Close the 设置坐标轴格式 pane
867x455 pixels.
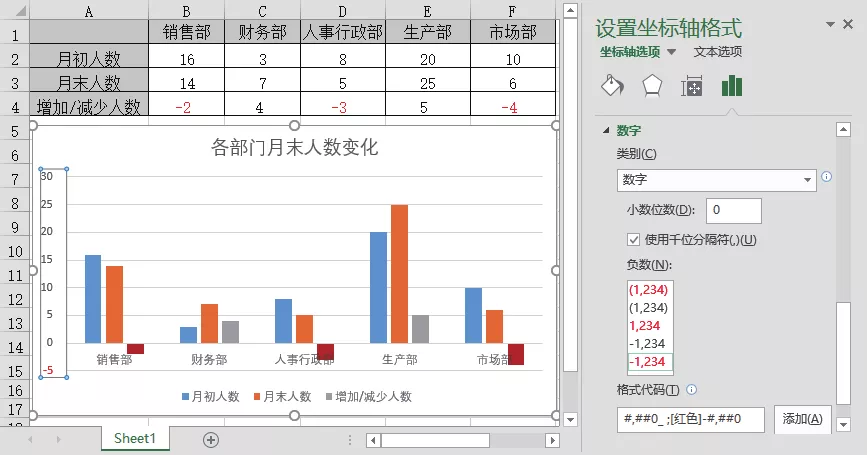(848, 24)
